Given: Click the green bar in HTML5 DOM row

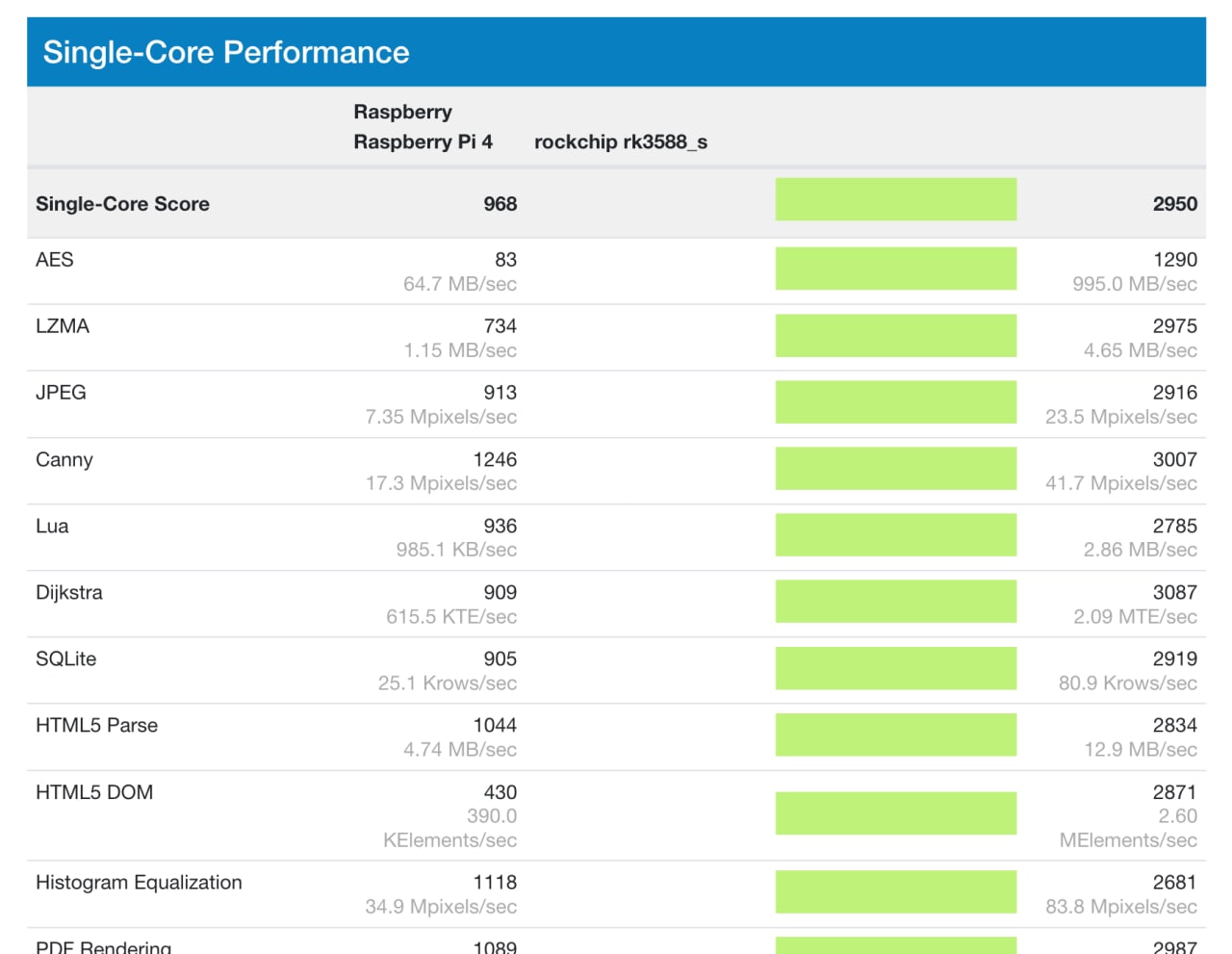Looking at the screenshot, I should [895, 813].
